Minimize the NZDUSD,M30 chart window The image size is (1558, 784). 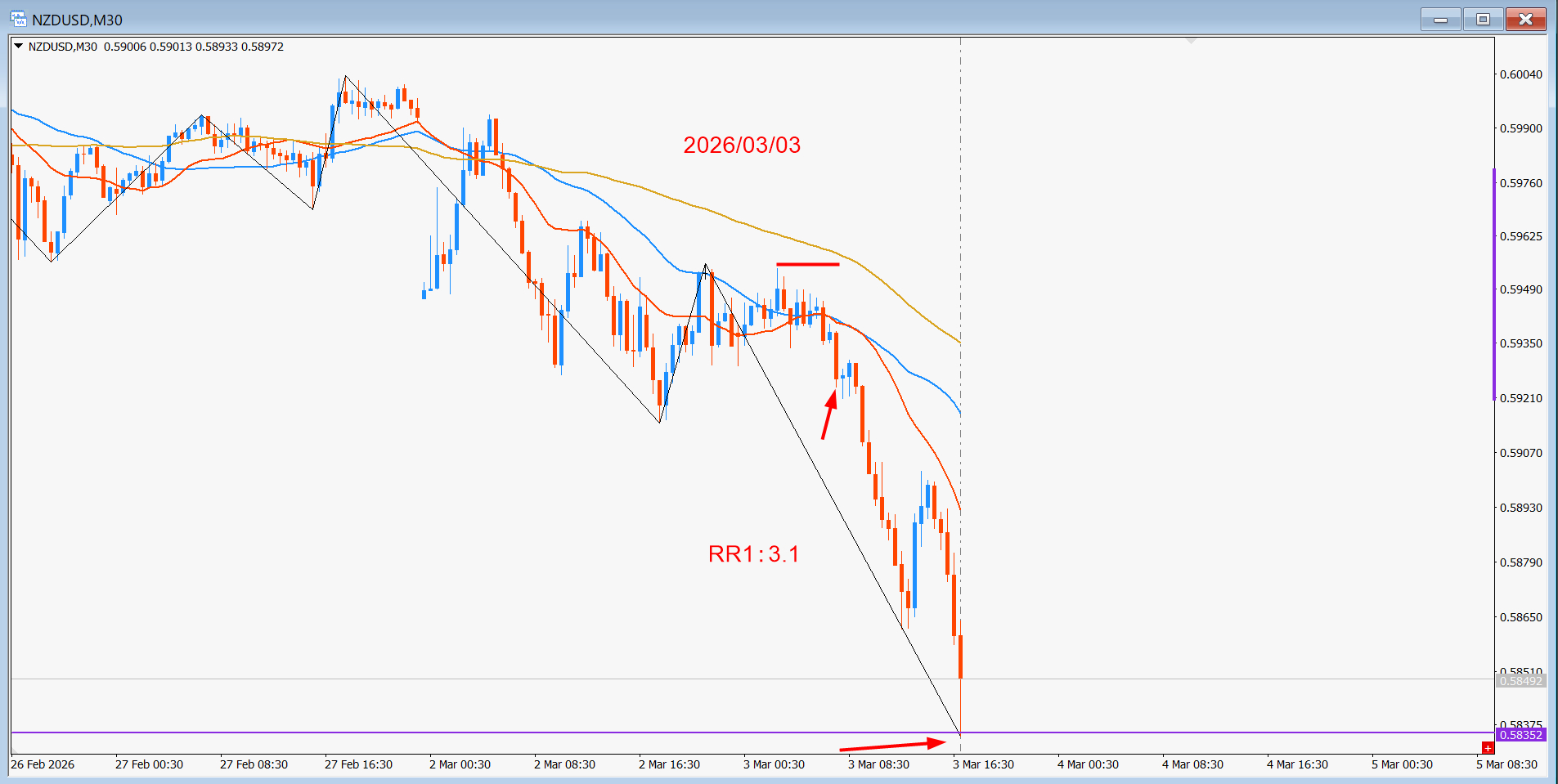1441,19
